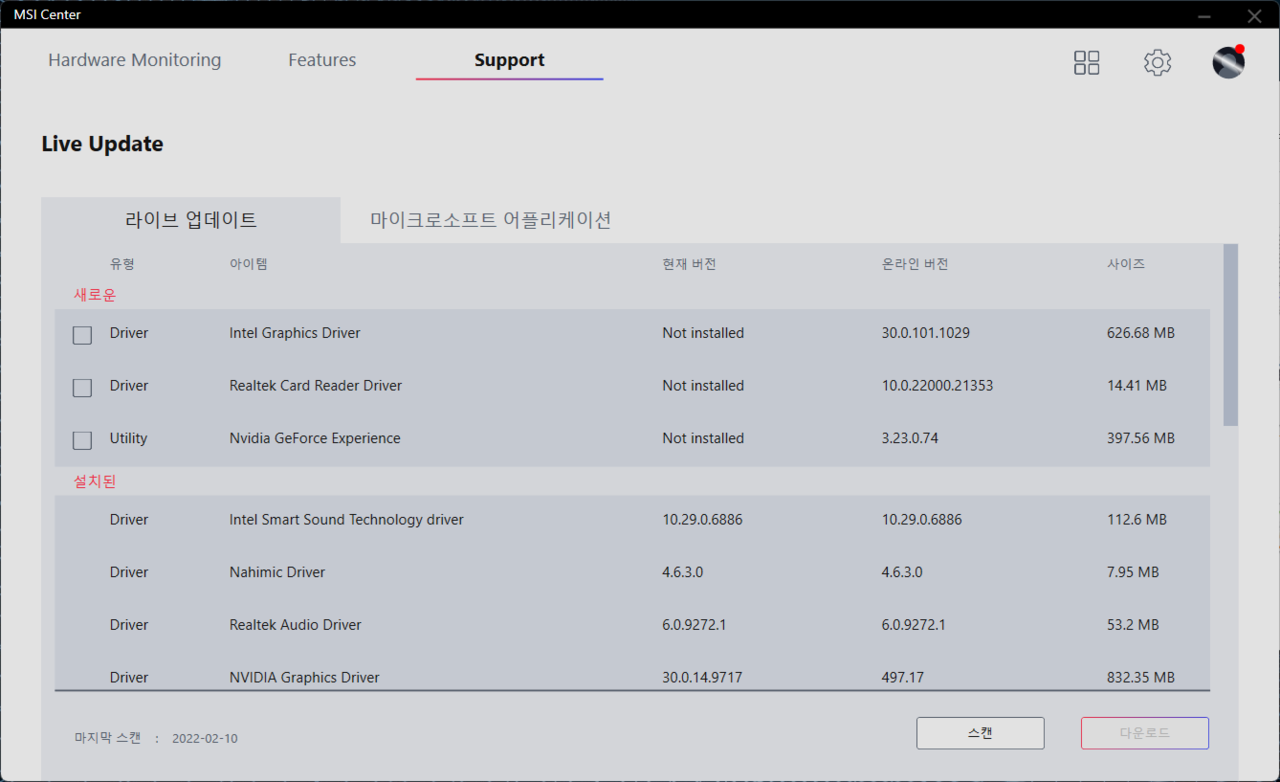This screenshot has width=1280, height=782.
Task: Click the 온라인 버전 column header
Action: (x=914, y=264)
